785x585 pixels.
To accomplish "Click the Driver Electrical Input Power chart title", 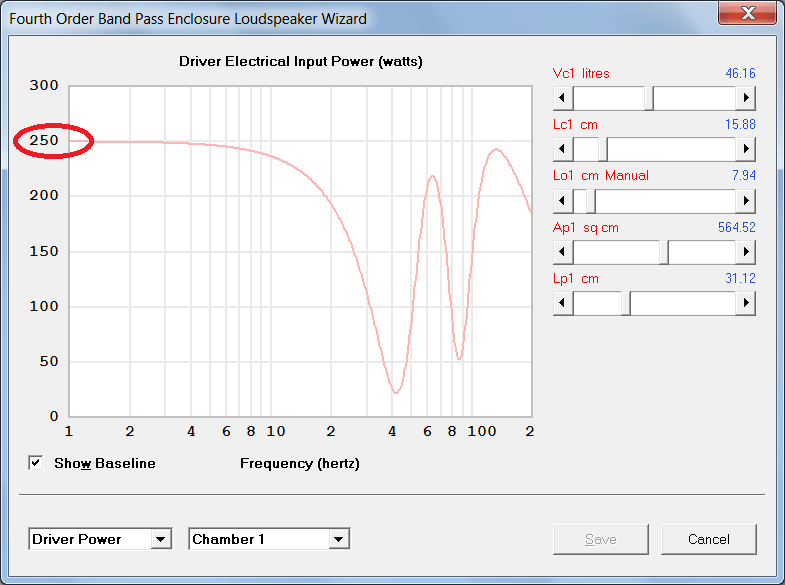I will (x=301, y=62).
